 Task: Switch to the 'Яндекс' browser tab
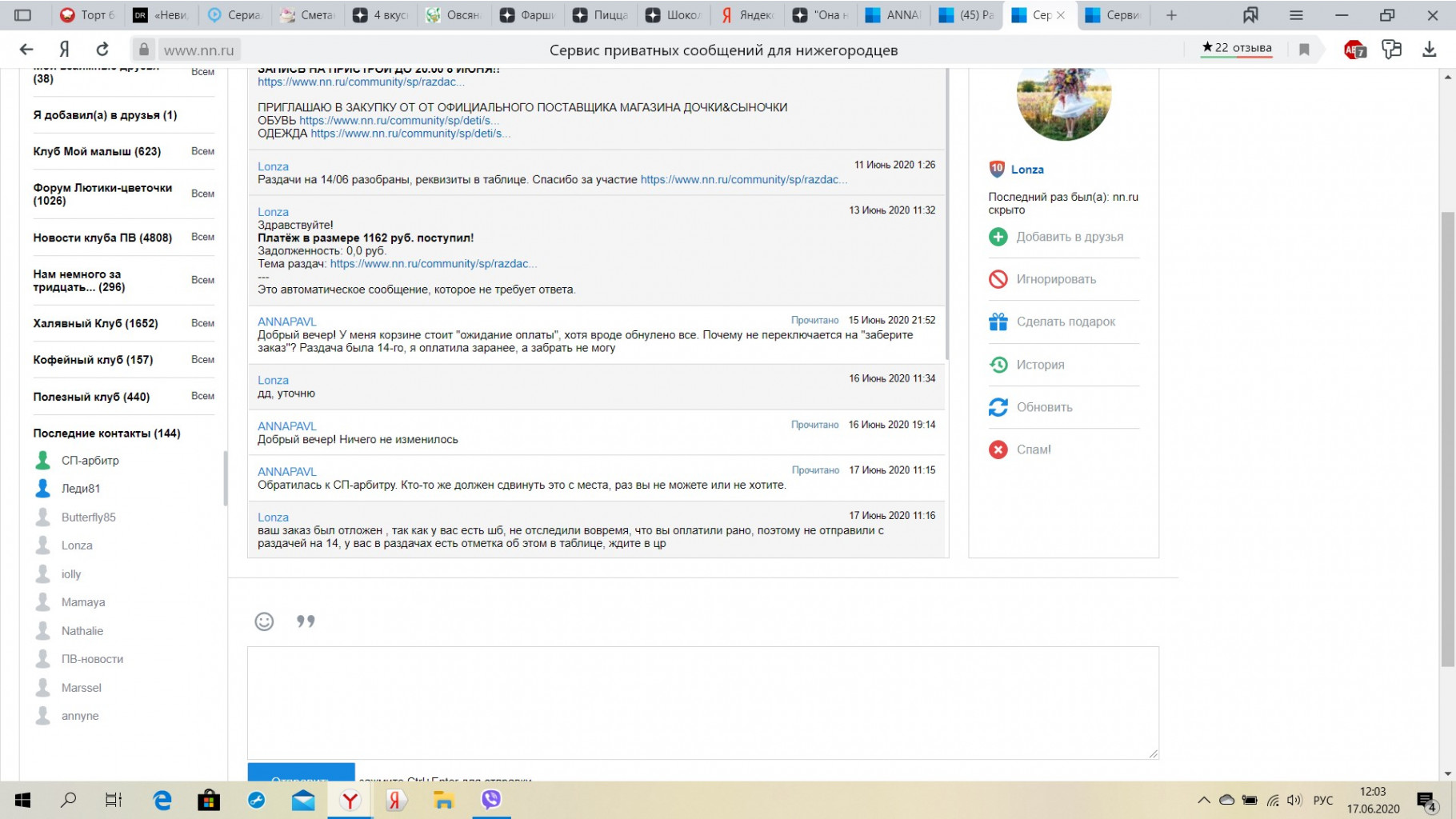pos(747,15)
